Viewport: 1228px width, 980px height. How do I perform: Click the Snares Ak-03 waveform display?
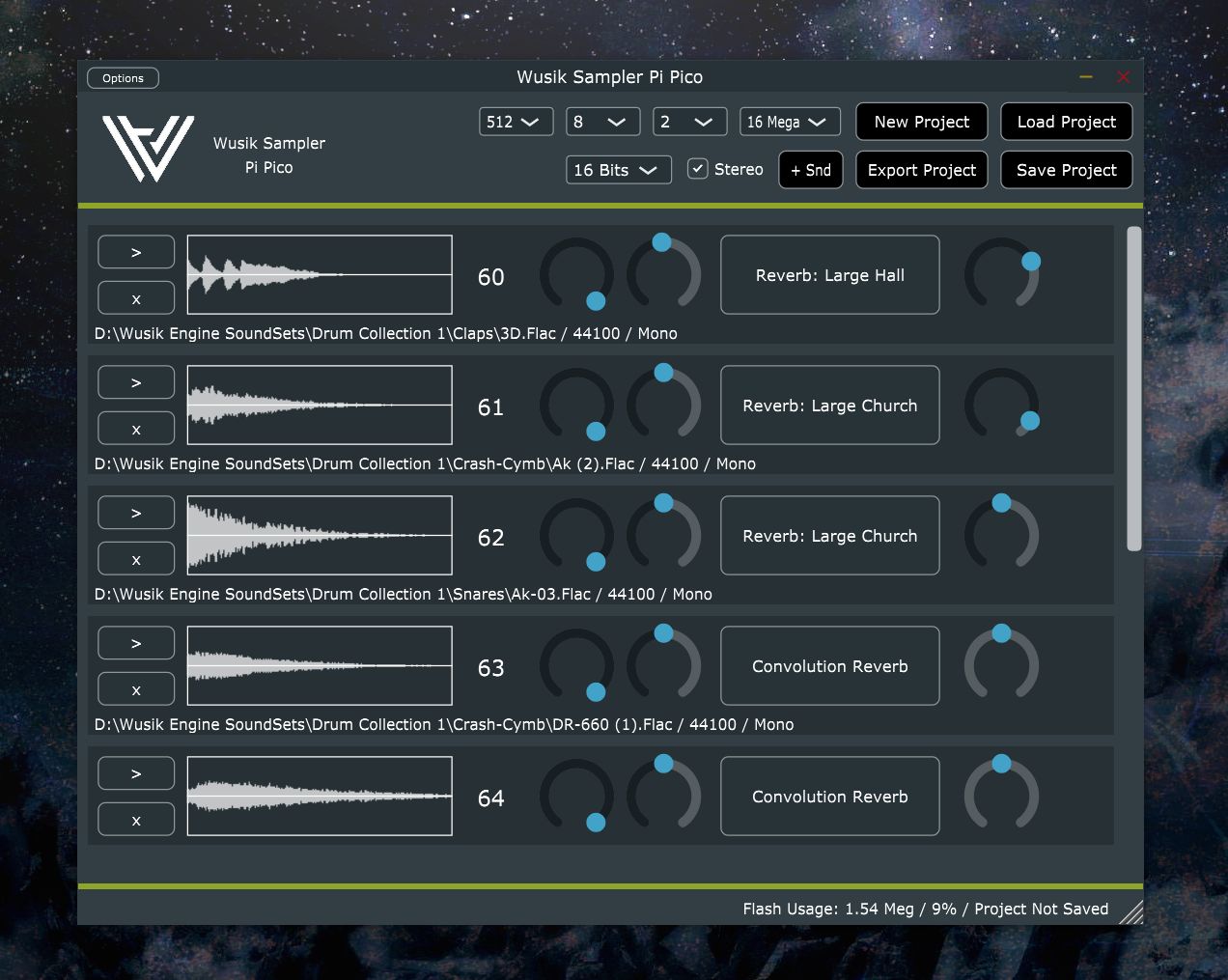(320, 536)
